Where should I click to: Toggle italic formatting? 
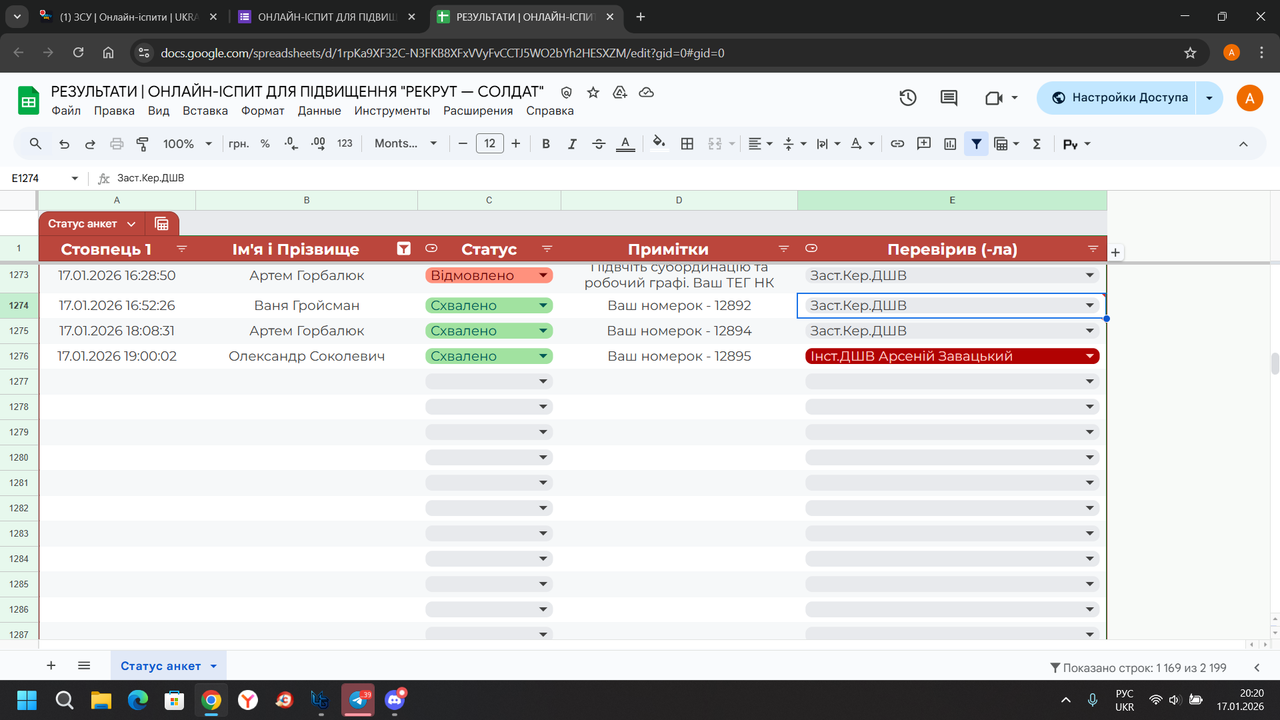click(573, 144)
